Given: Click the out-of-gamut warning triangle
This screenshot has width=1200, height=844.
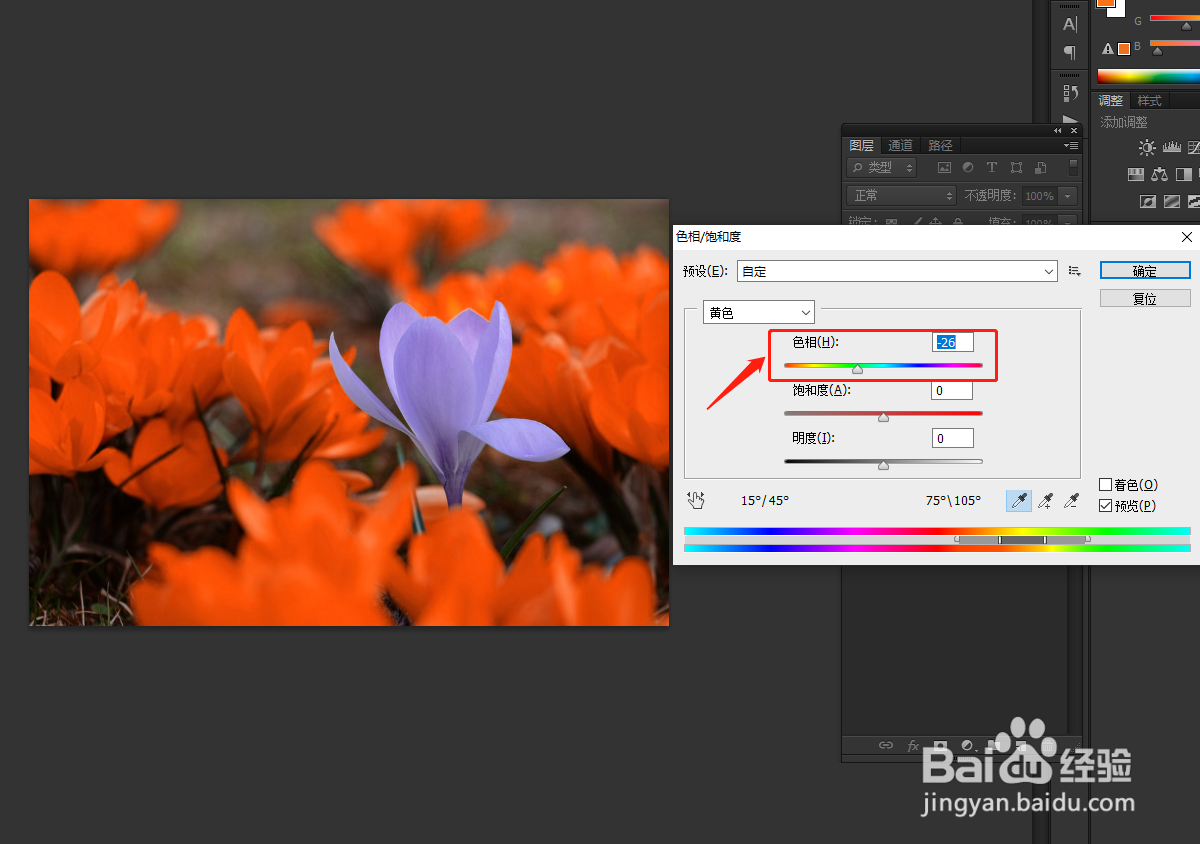Looking at the screenshot, I should tap(1107, 49).
